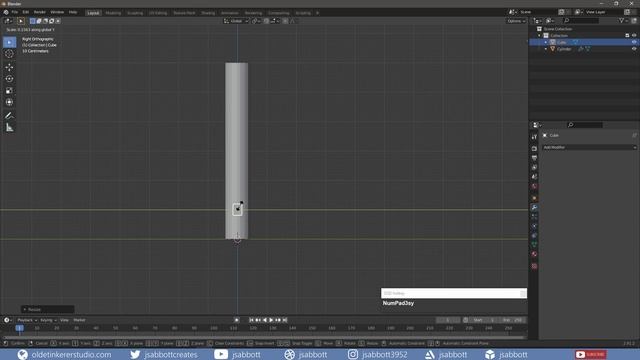Open the Keying dropdown in timeline

click(48, 320)
